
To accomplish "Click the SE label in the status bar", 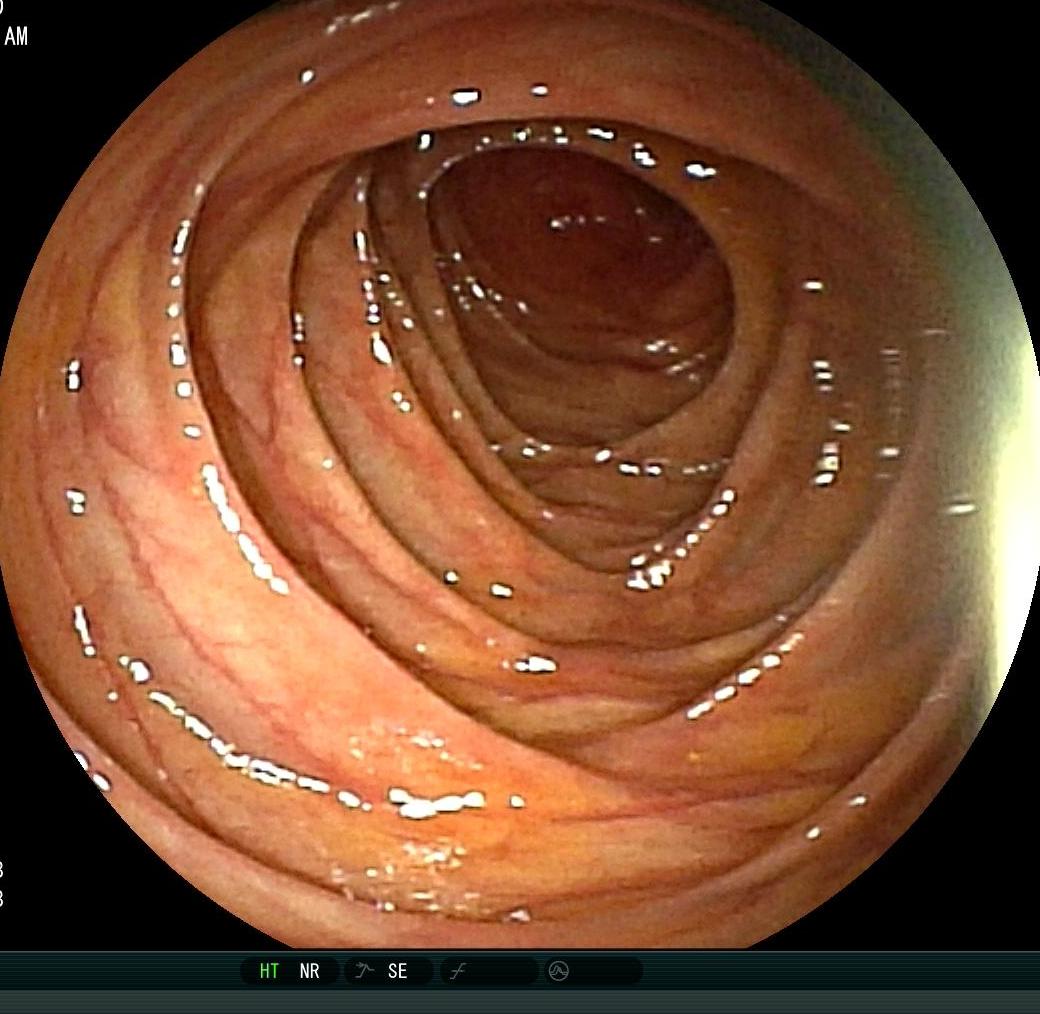I will (397, 971).
